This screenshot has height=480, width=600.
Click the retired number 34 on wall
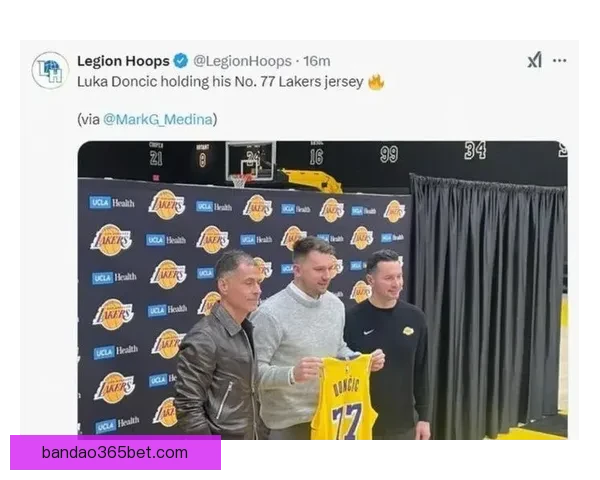coord(475,150)
